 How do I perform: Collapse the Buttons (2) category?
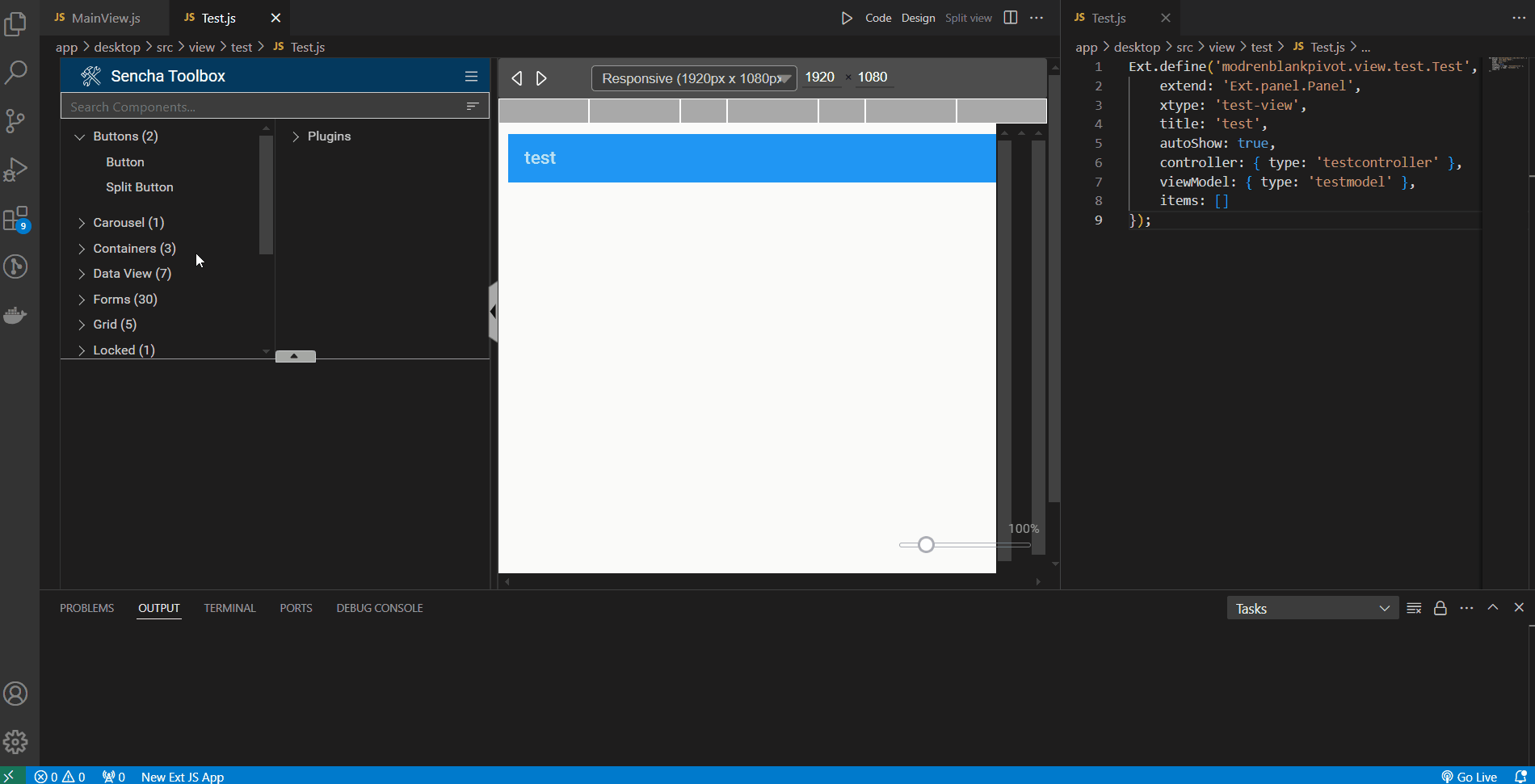pyautogui.click(x=80, y=136)
